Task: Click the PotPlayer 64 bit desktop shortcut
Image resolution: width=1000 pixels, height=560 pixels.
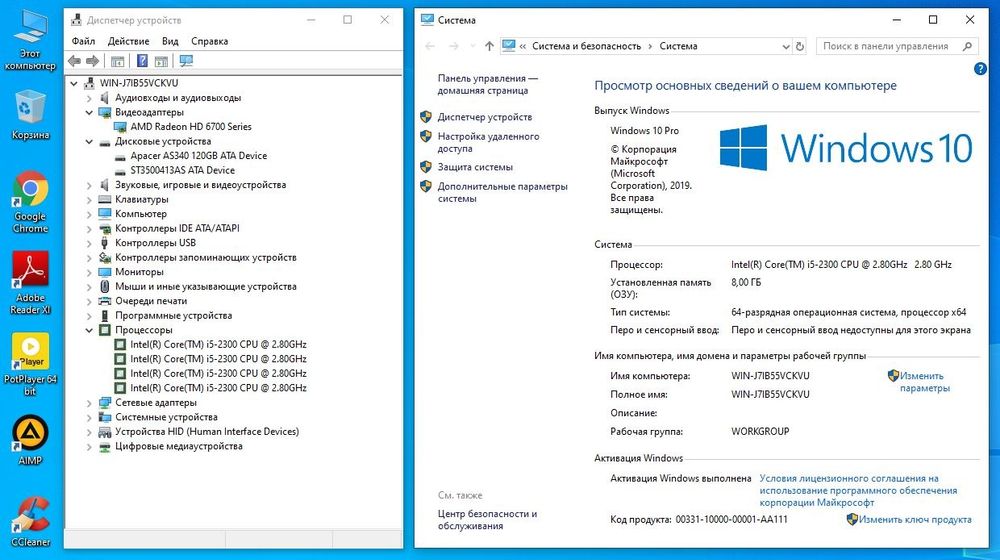Action: point(30,365)
